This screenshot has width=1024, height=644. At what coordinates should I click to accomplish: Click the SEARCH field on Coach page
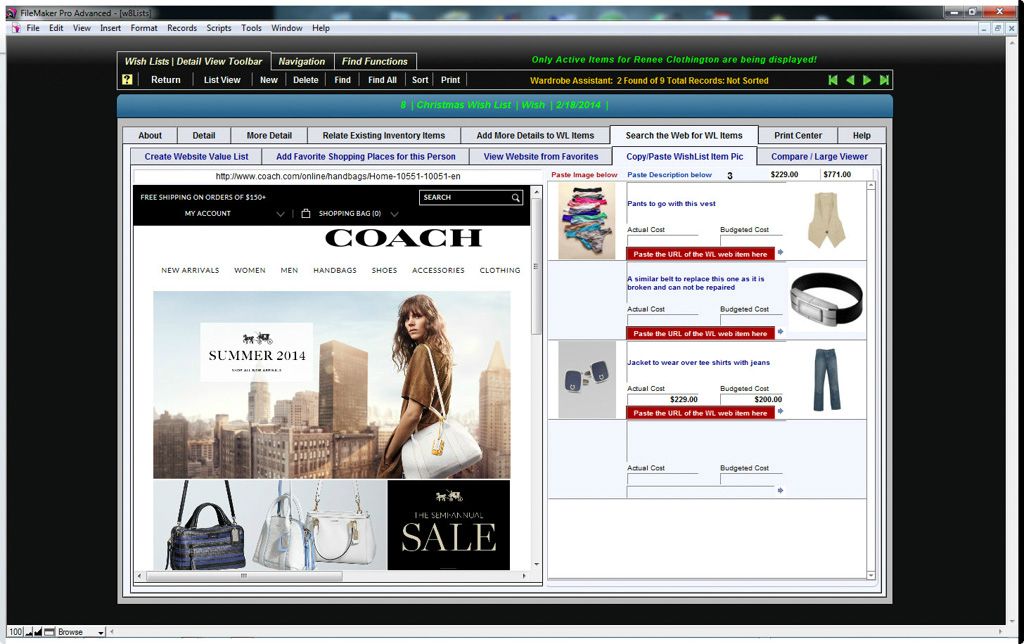470,197
